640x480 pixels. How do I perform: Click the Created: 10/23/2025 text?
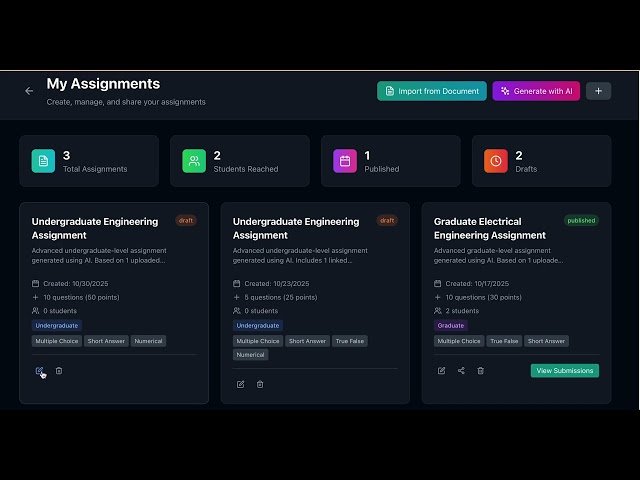277,283
